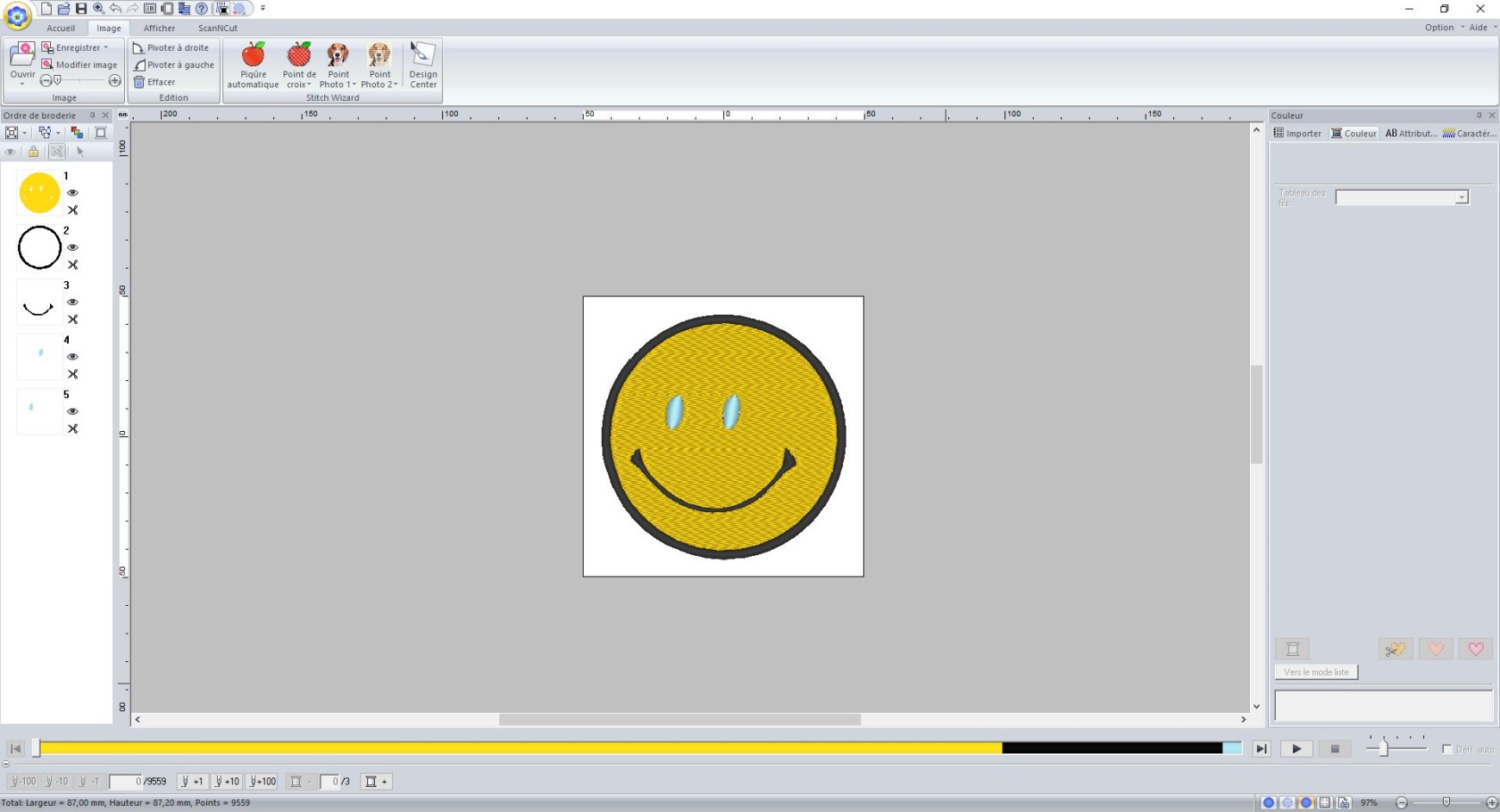Switch to the Accueil ribbon tab
1500x812 pixels.
pyautogui.click(x=61, y=28)
